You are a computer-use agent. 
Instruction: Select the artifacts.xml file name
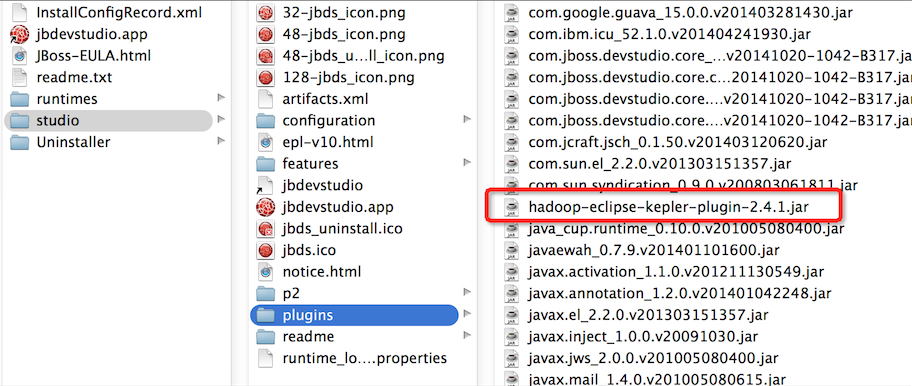[x=326, y=99]
